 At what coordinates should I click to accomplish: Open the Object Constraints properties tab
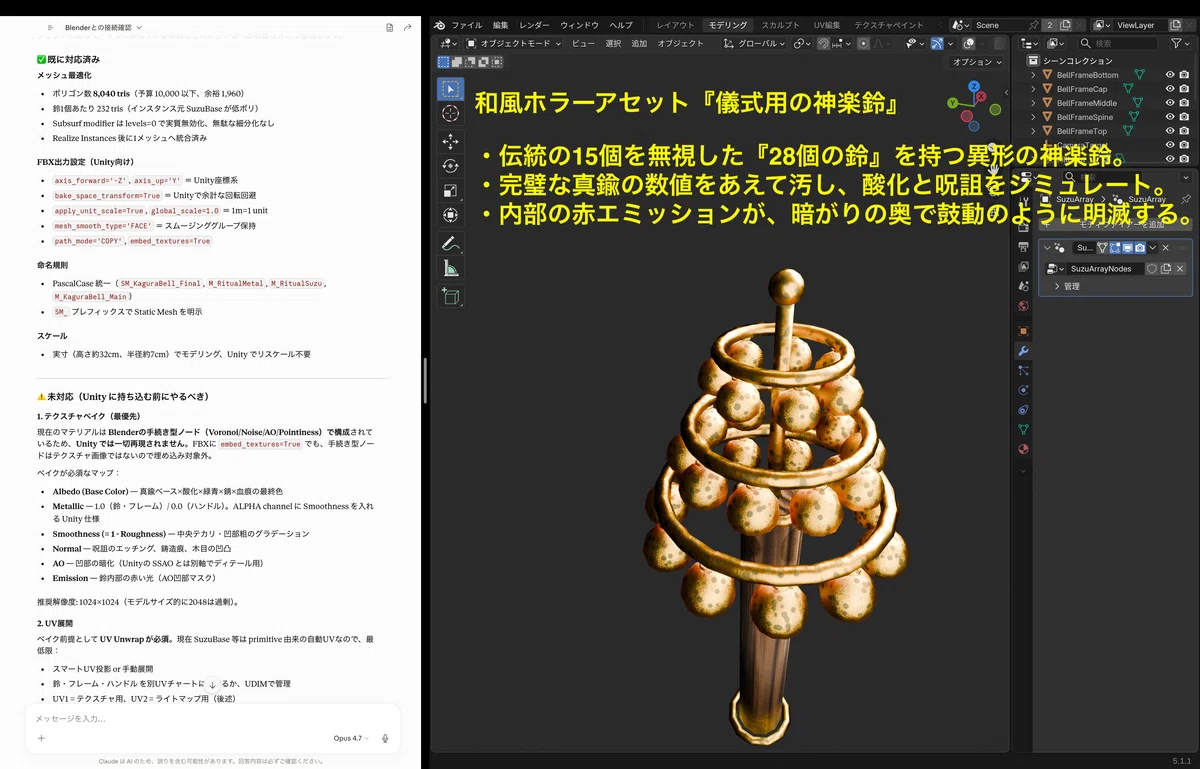click(1023, 410)
